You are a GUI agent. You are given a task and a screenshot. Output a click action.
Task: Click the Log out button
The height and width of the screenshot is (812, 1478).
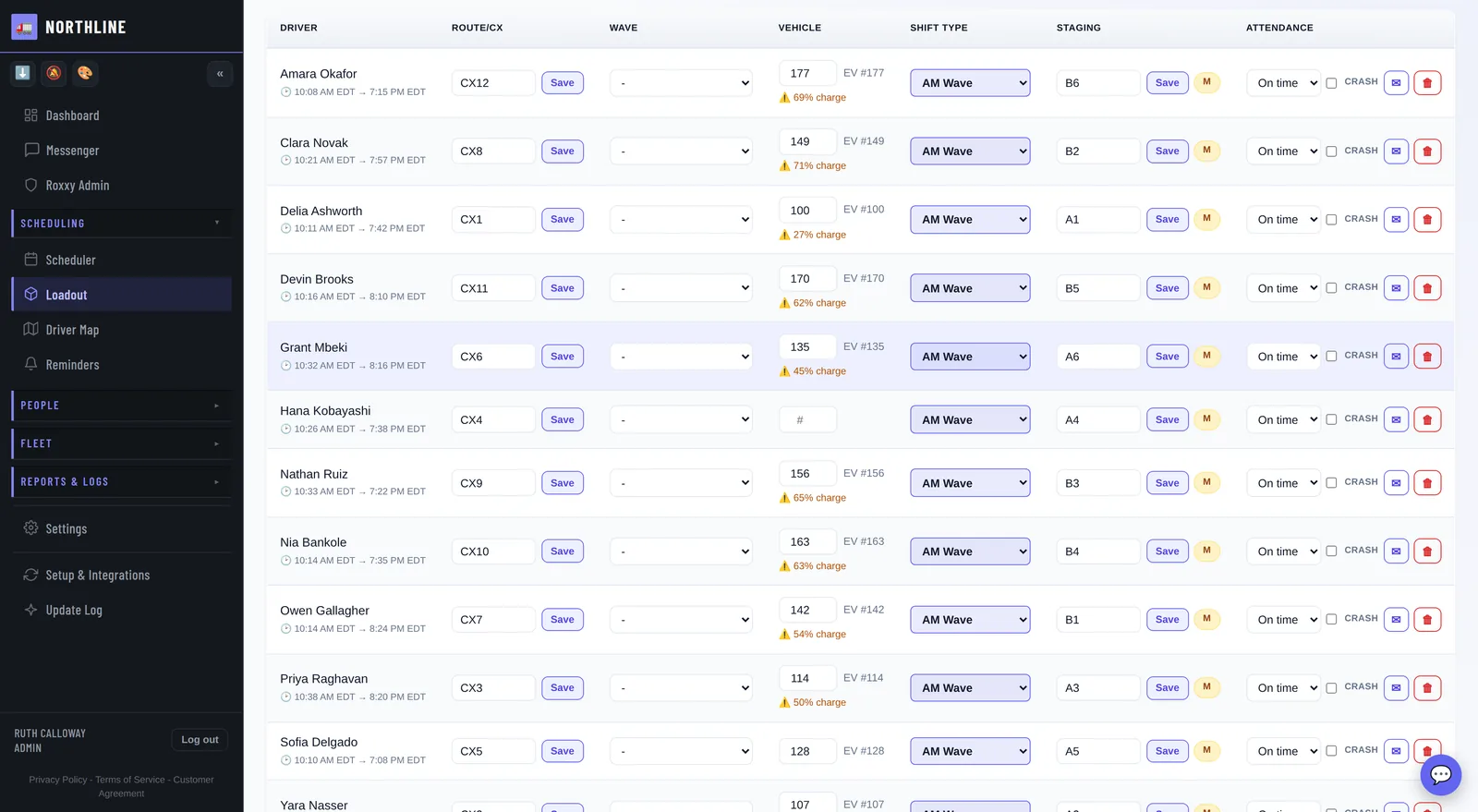(x=200, y=740)
